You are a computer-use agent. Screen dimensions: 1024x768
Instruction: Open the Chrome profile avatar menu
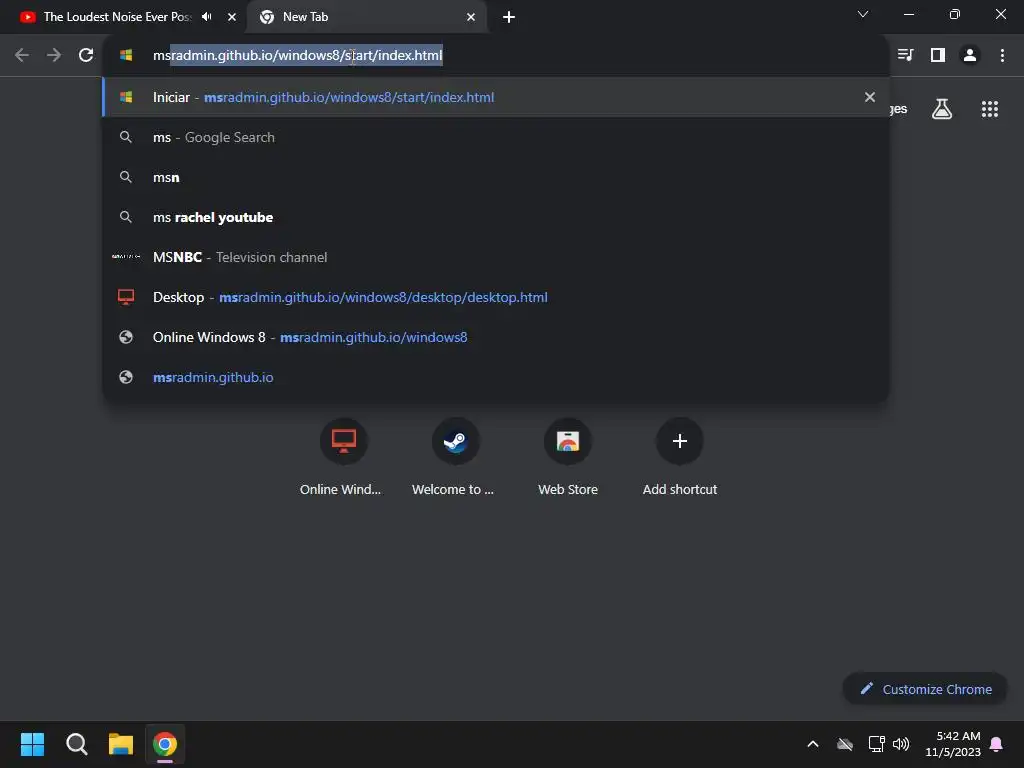pyautogui.click(x=970, y=56)
